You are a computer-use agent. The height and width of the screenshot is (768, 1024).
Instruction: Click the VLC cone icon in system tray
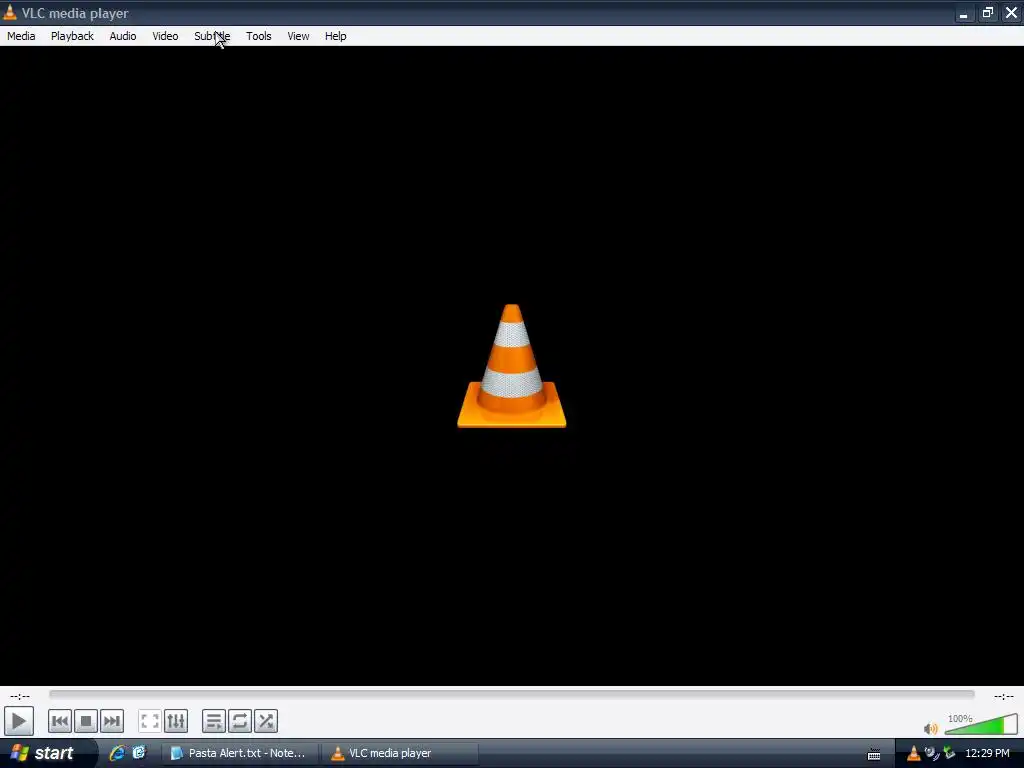pyautogui.click(x=914, y=753)
